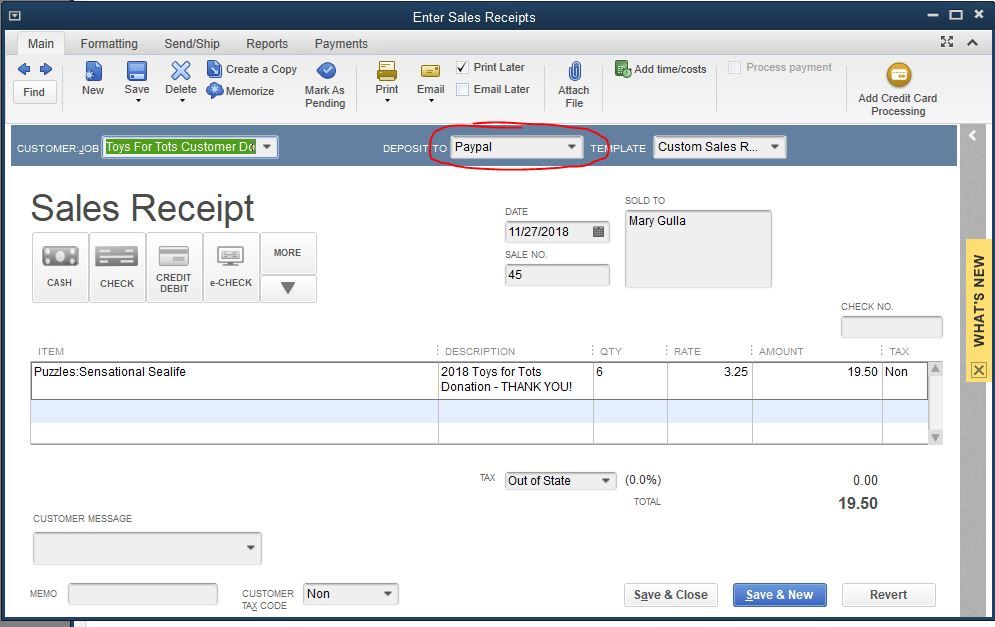The width and height of the screenshot is (995, 627).
Task: Click the description 2018 Toys for Tots
Action: pos(515,380)
